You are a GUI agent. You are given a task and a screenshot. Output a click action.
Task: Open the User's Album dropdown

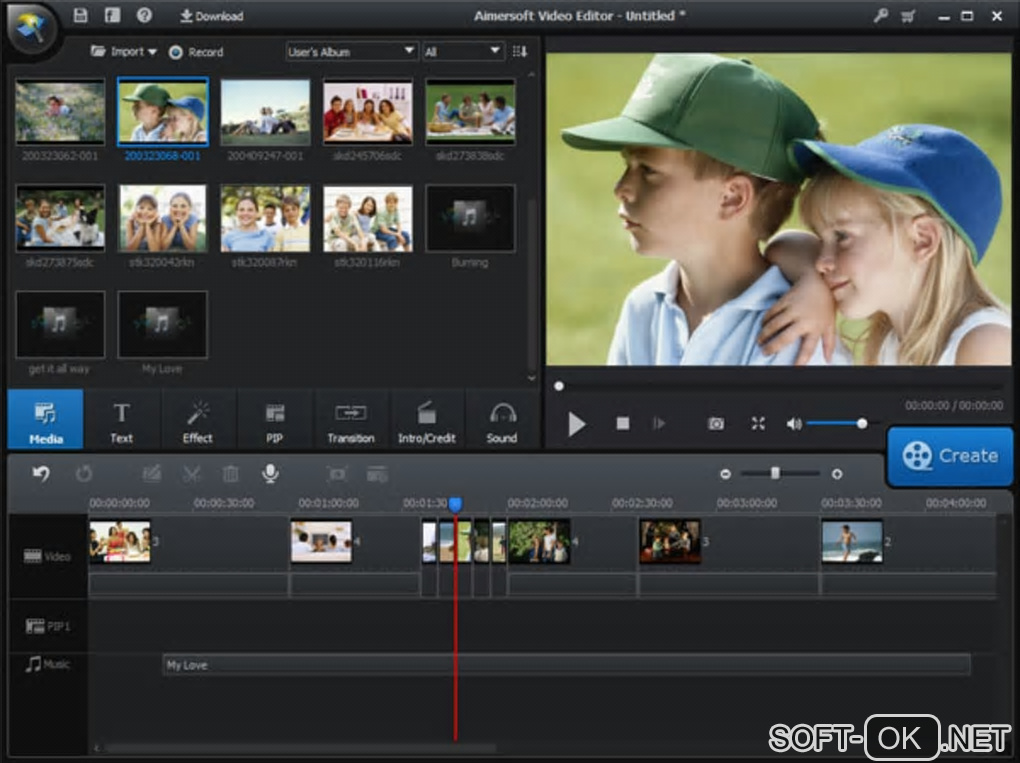(x=351, y=51)
